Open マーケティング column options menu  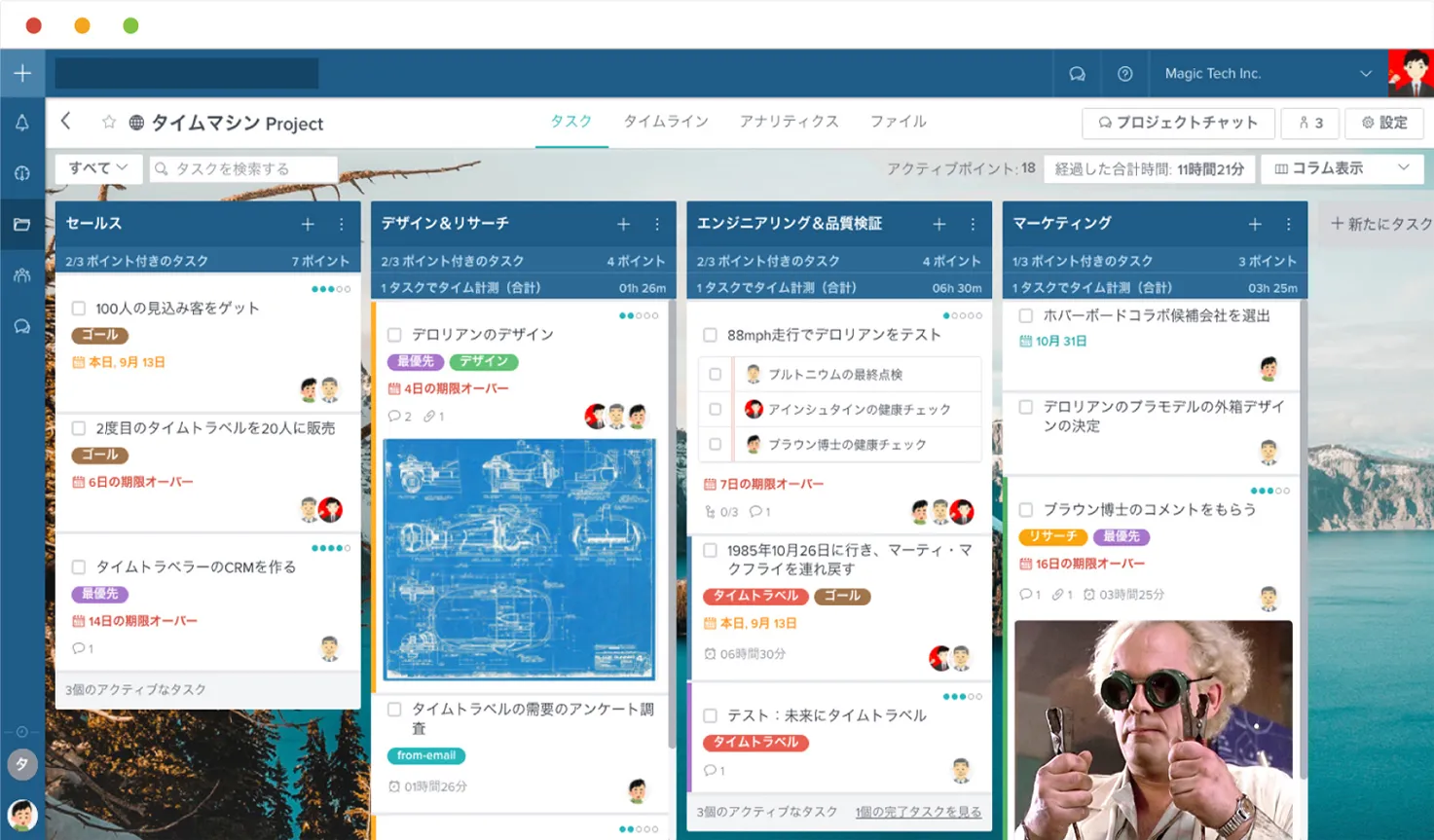click(x=1288, y=224)
